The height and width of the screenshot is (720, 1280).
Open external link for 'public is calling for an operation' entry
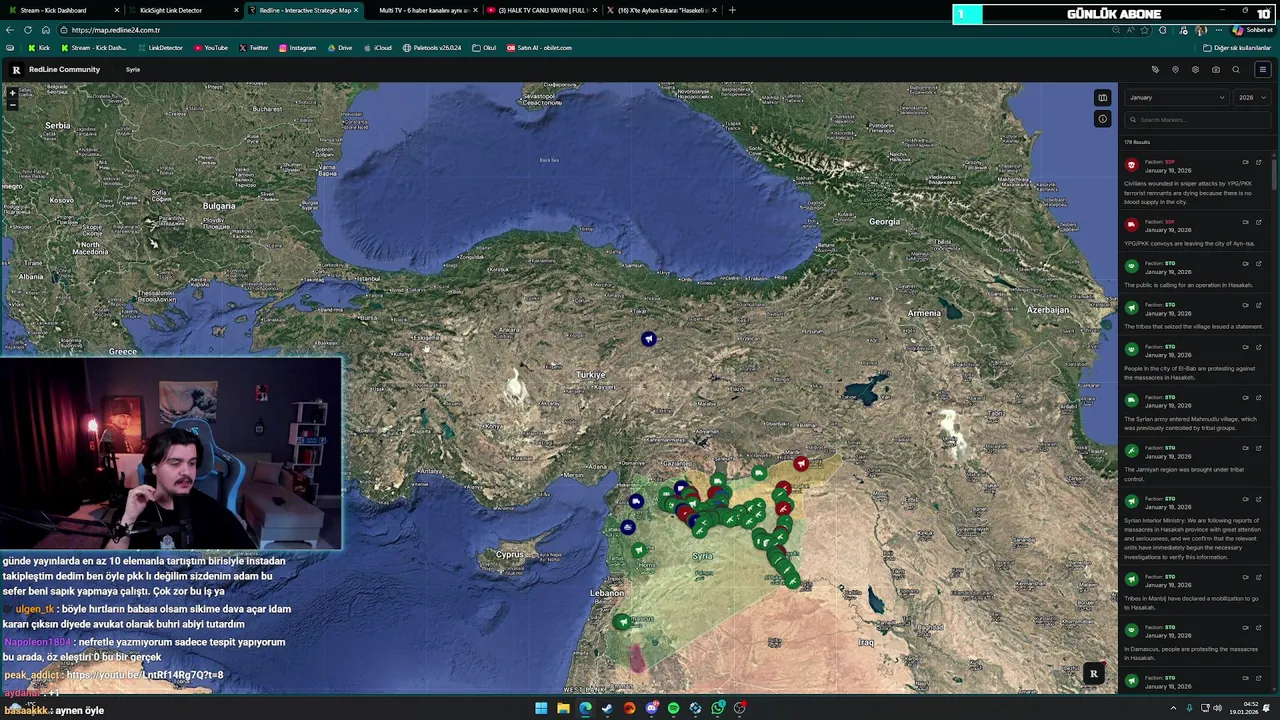1258,264
